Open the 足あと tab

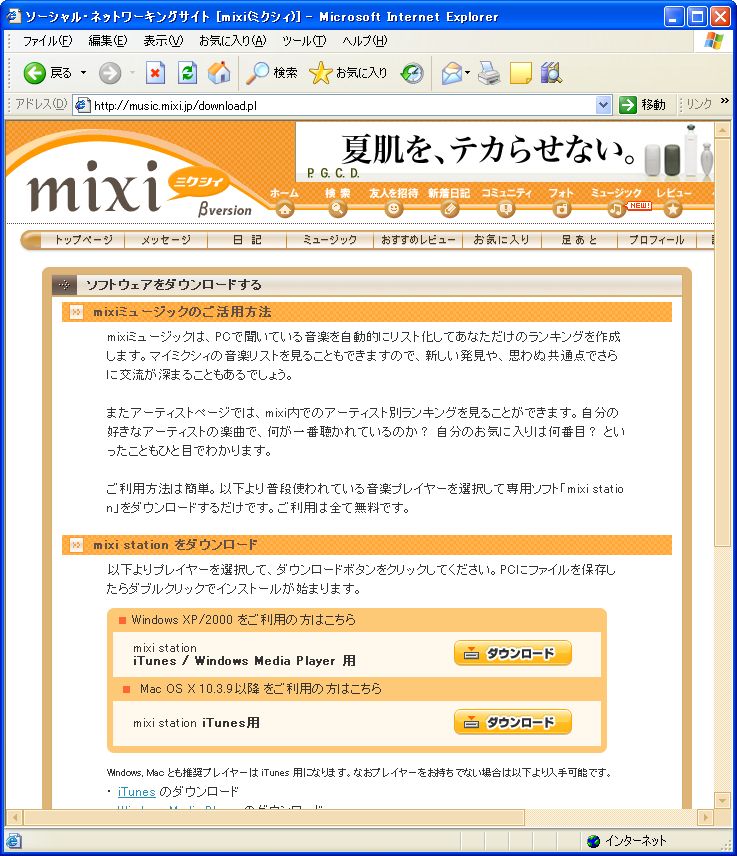pyautogui.click(x=579, y=240)
